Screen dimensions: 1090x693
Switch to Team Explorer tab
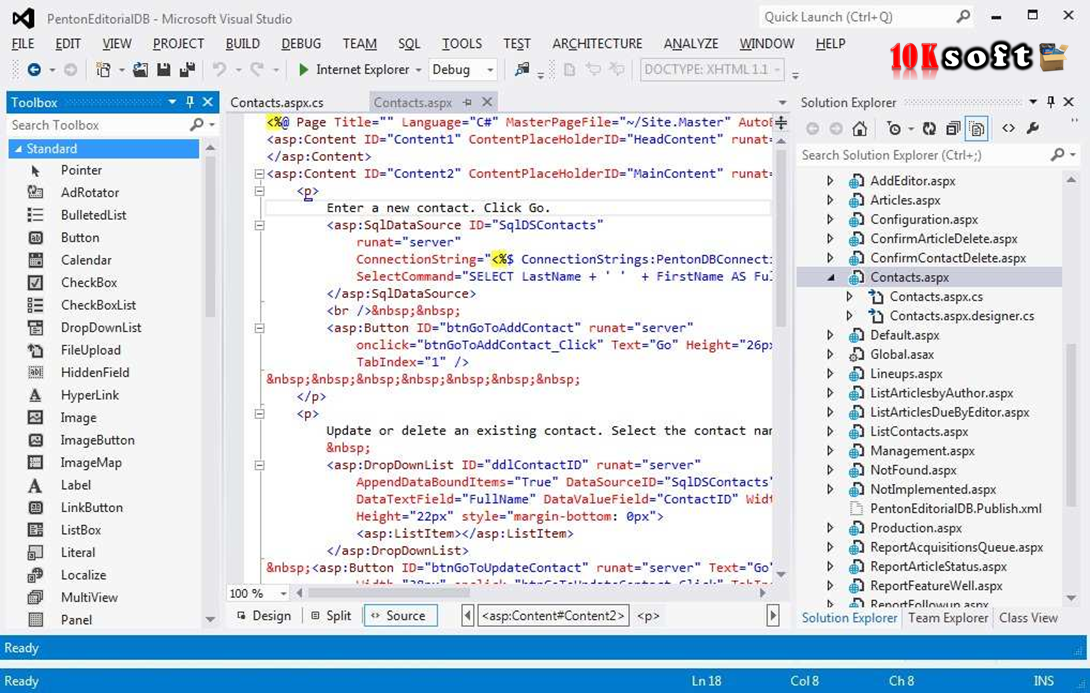(x=947, y=618)
